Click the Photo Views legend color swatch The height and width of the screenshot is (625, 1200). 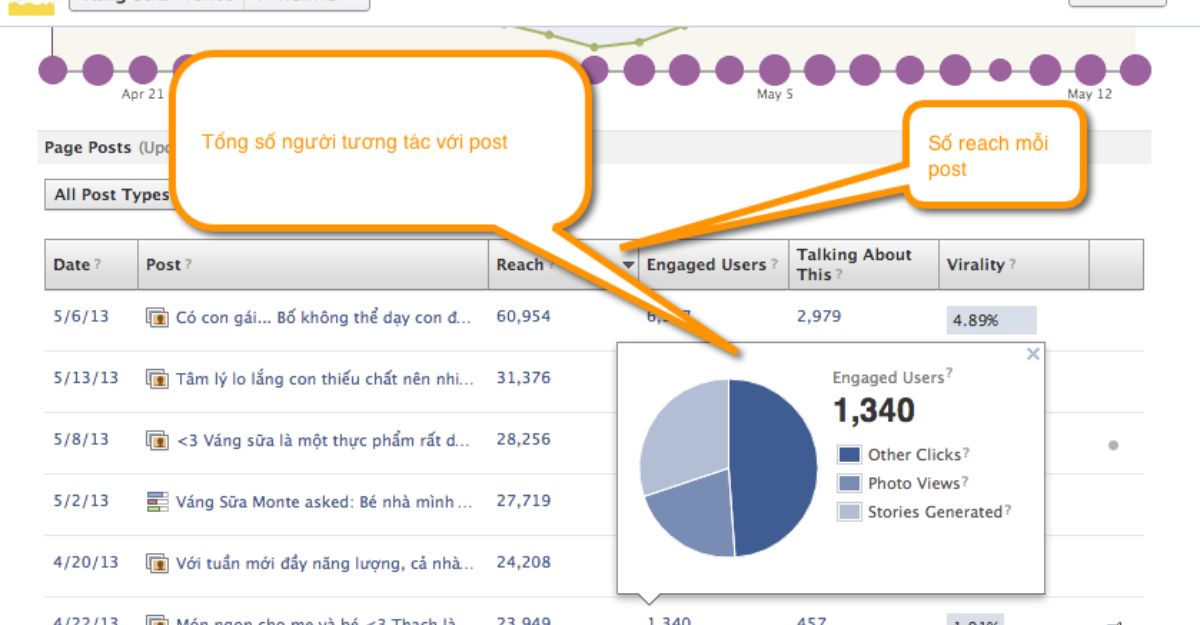pos(848,484)
